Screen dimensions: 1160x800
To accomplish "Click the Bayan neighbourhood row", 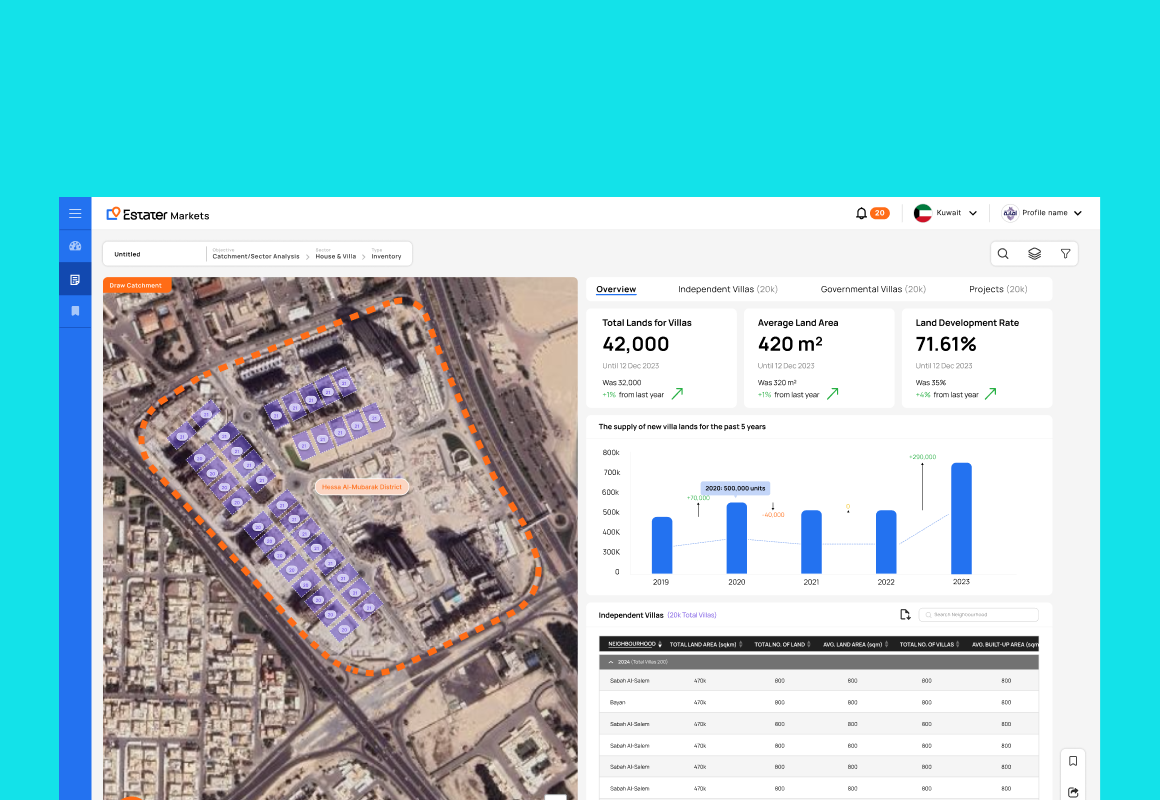I will (x=818, y=702).
